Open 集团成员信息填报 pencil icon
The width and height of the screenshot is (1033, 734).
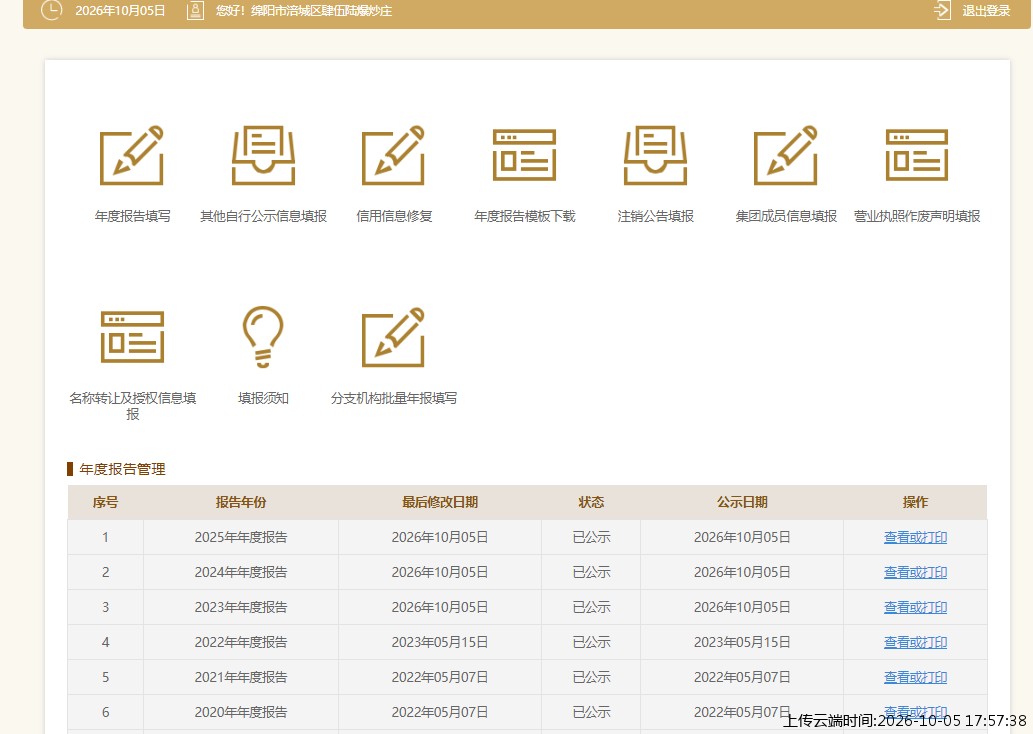pos(785,155)
